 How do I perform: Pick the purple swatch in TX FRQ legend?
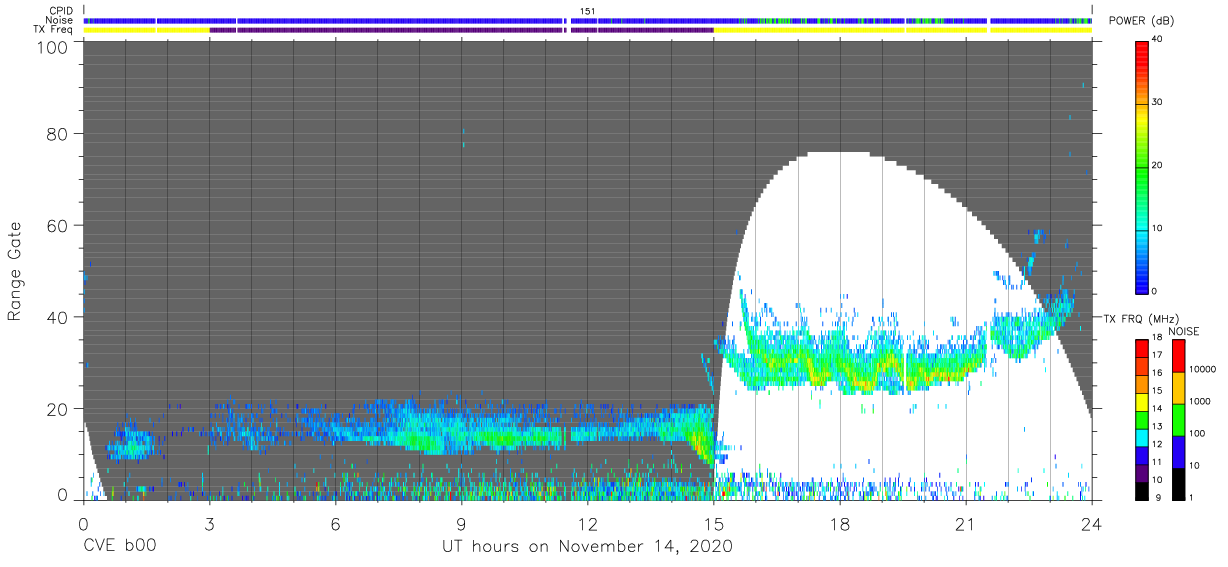tap(1141, 473)
